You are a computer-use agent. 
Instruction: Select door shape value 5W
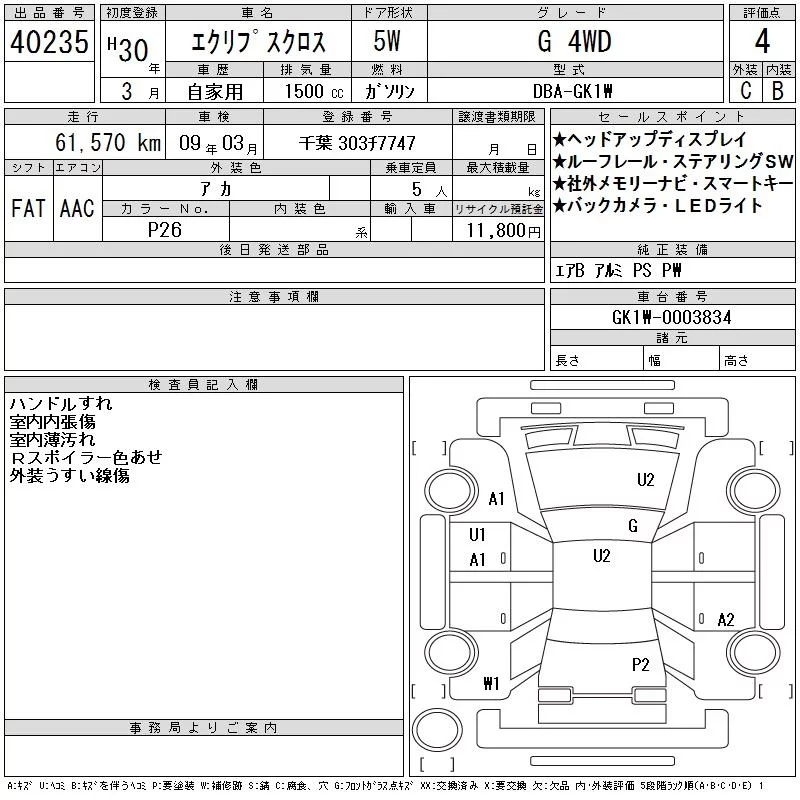click(x=387, y=41)
